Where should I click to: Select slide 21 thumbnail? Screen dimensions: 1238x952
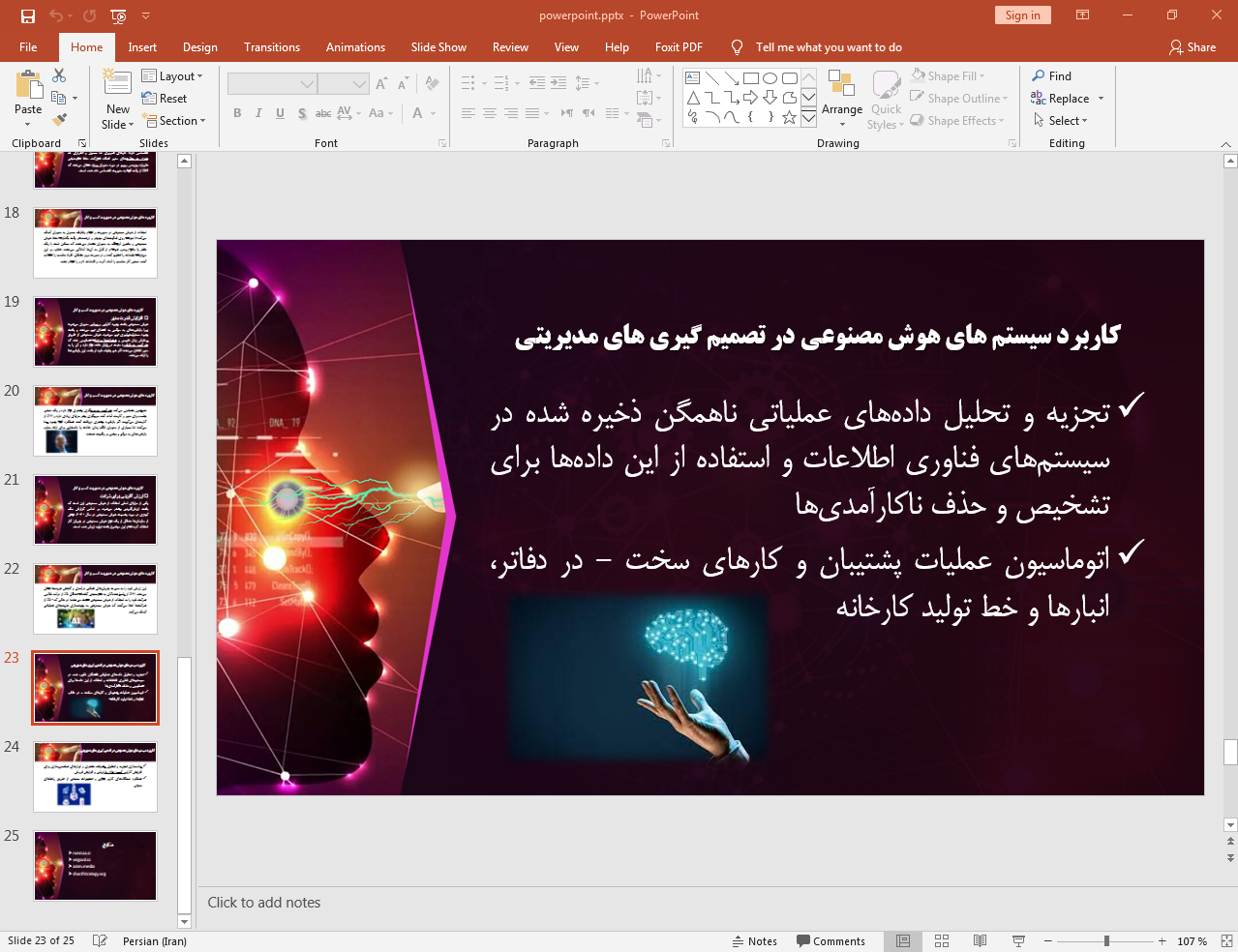point(95,510)
